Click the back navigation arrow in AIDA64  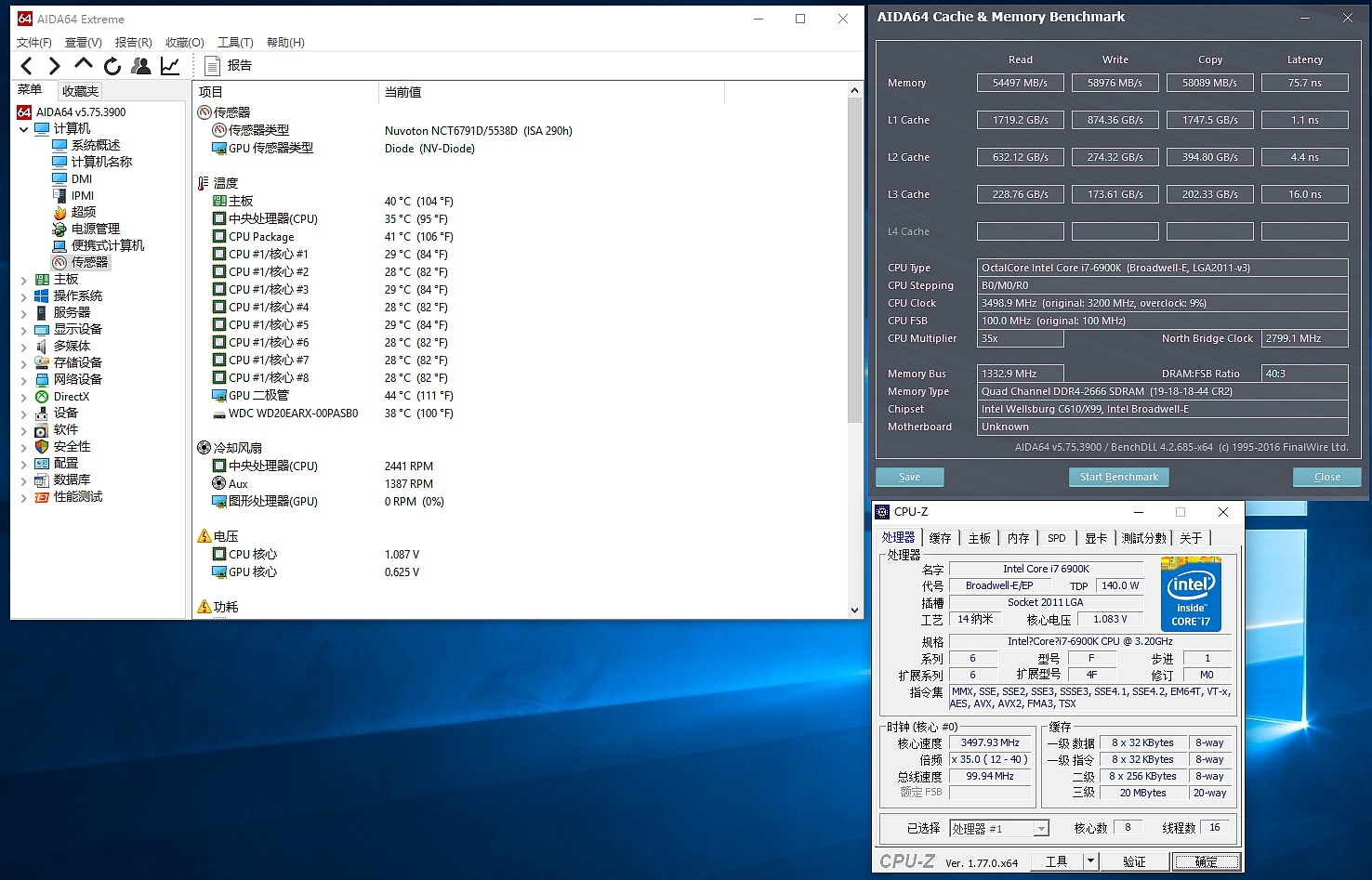click(x=26, y=65)
